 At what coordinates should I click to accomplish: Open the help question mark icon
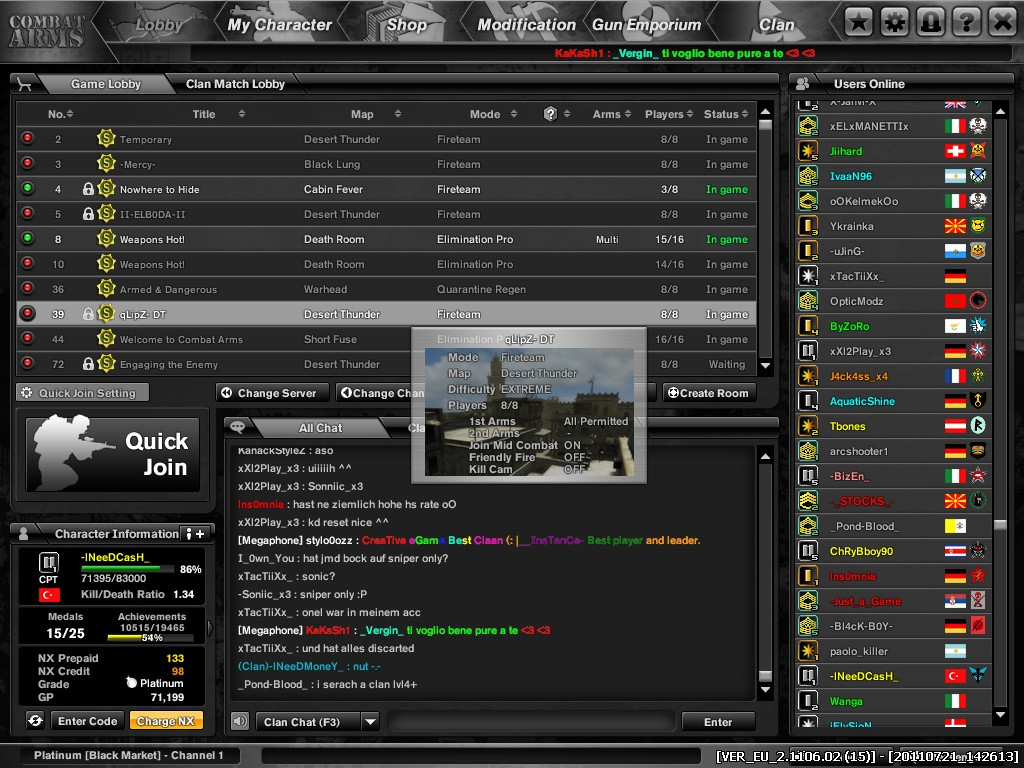tap(966, 22)
